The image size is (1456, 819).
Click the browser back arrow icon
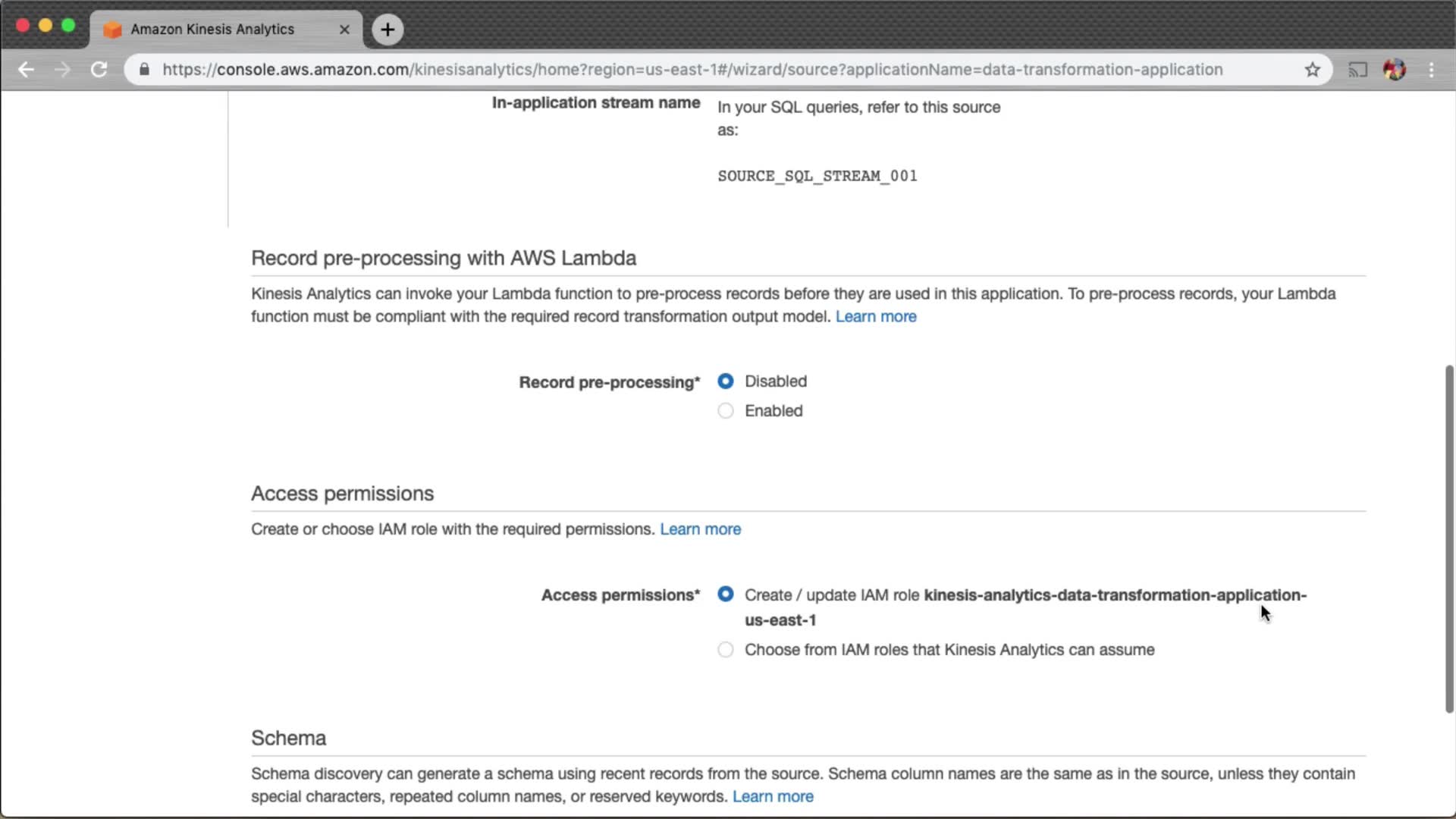pyautogui.click(x=26, y=70)
